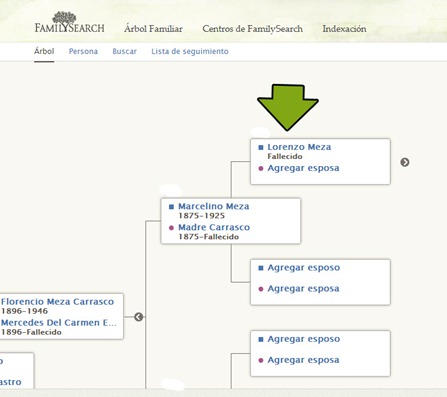
Task: Open Árbol Familiar in the top menu
Action: pyautogui.click(x=153, y=29)
